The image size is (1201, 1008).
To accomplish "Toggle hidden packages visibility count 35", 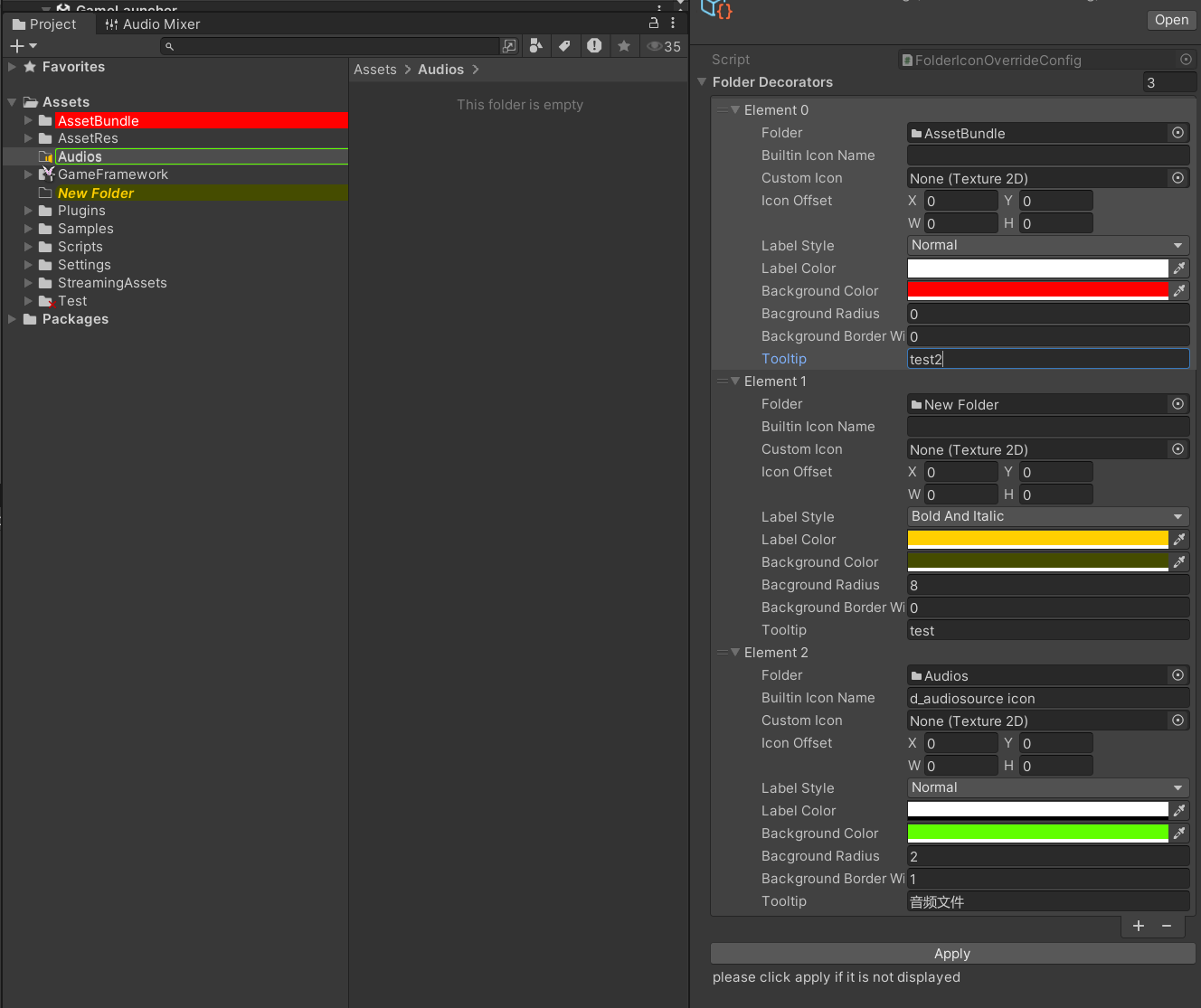I will 664,46.
